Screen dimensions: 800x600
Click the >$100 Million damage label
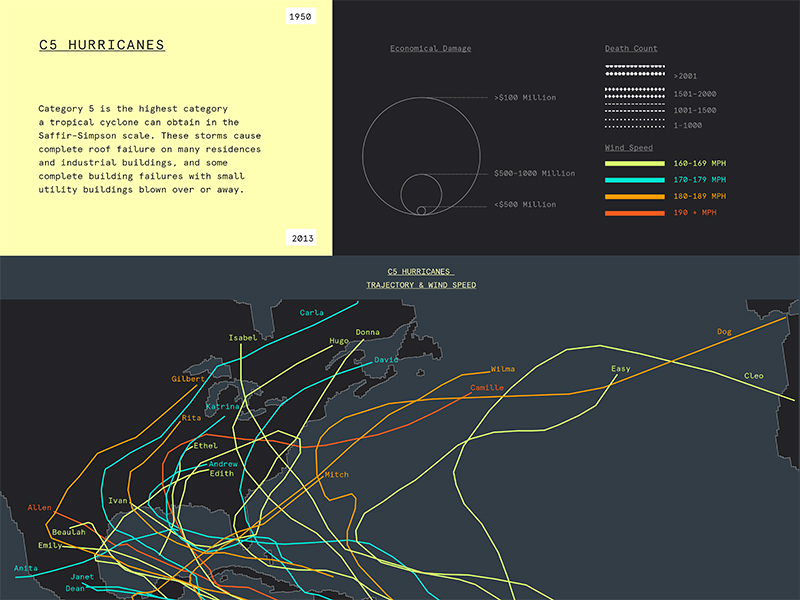tap(525, 97)
